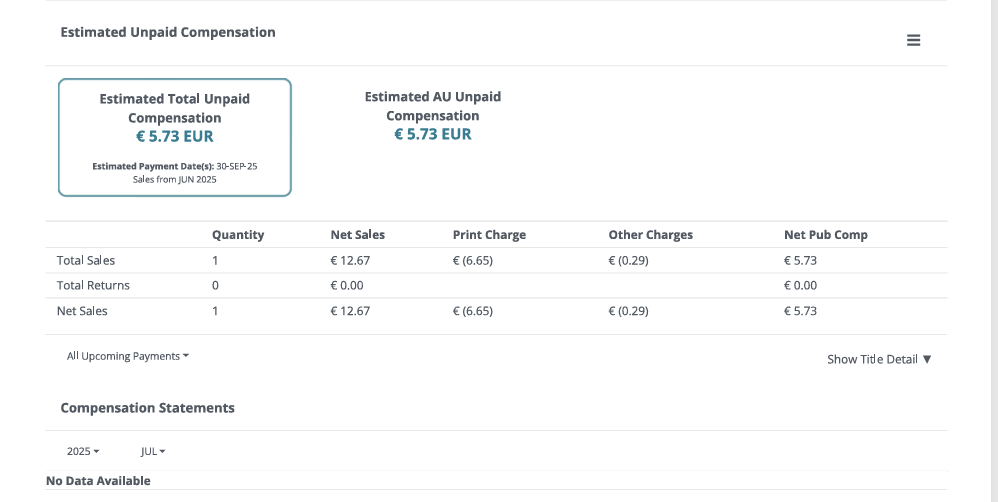Click the Total Sales € 5.73 Net Pub Comp value
Image resolution: width=998 pixels, height=502 pixels.
(800, 261)
